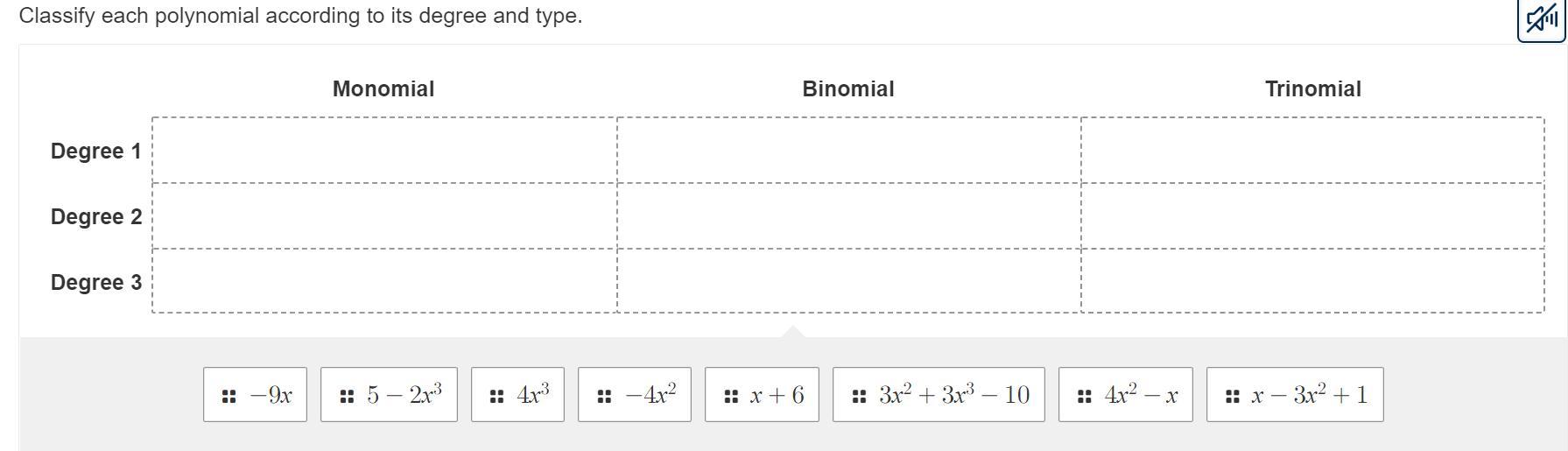
Task: Click drag handle on 4x² − x tile
Action: tap(1085, 397)
